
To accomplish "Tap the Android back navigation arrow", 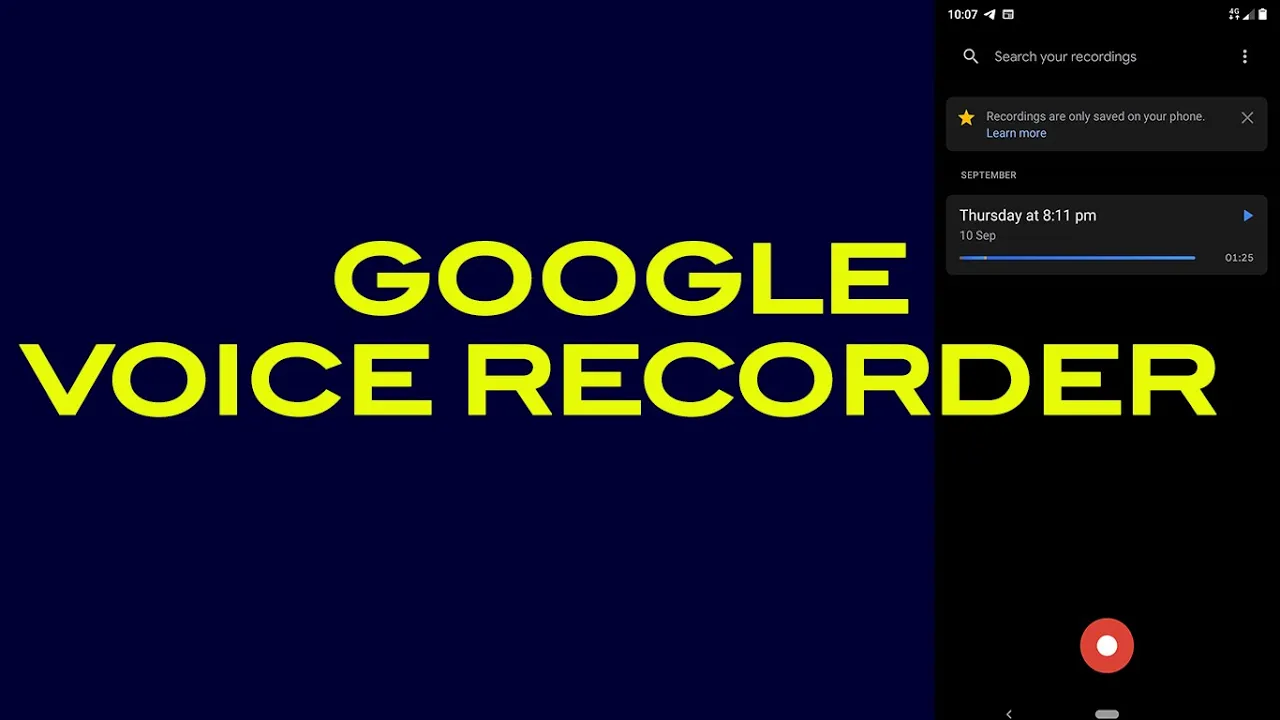I will tap(1009, 714).
